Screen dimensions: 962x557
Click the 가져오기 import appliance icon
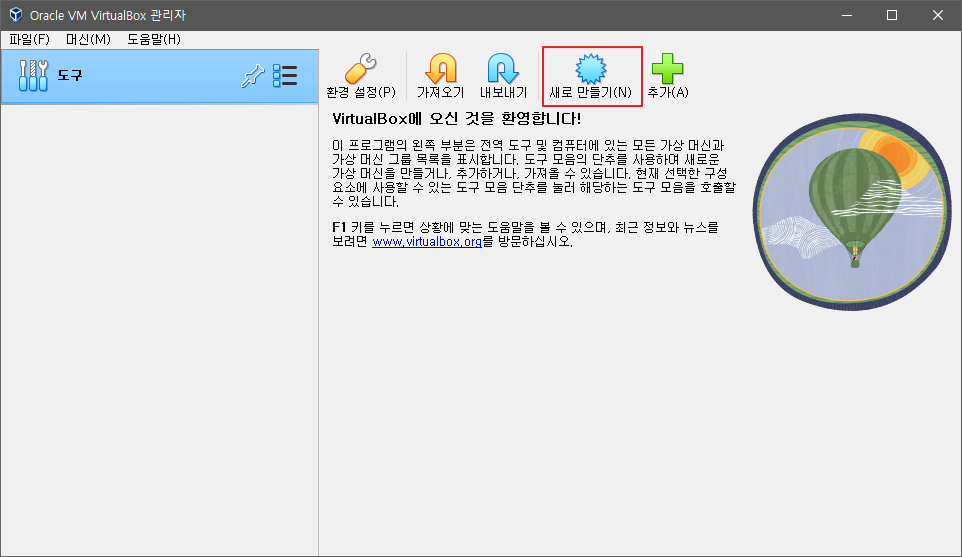[x=441, y=68]
